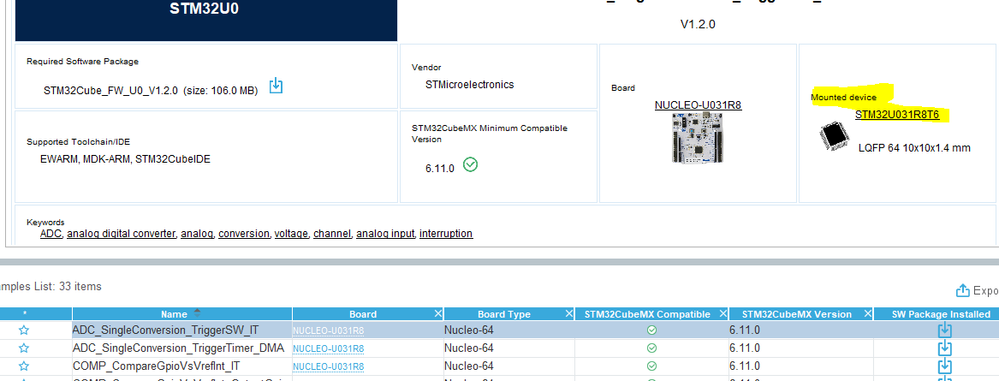The image size is (999, 381).
Task: Favorite the COMP_CompareGpioVsVrefInt_IT example
Action: [x=24, y=366]
